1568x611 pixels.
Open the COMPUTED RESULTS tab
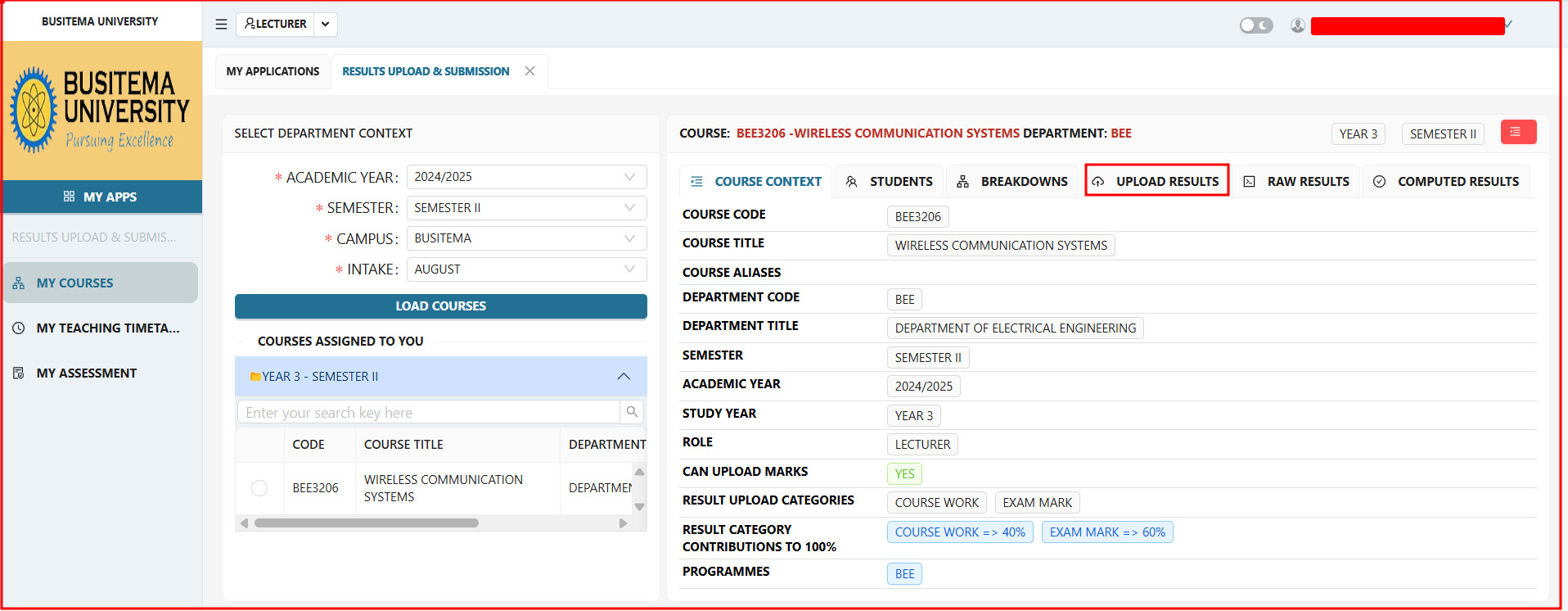1446,181
